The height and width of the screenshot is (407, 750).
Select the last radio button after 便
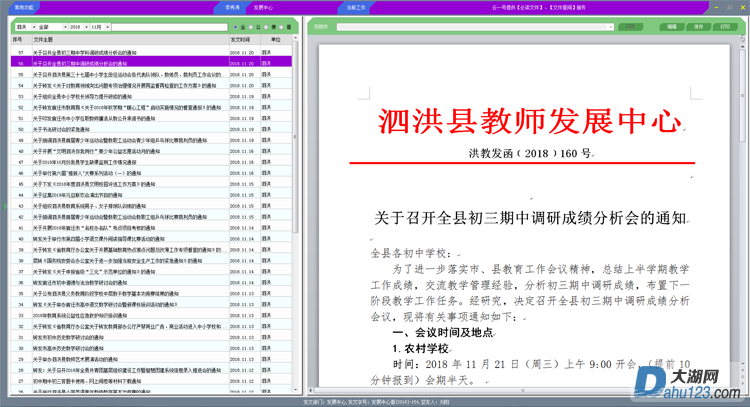click(x=282, y=27)
